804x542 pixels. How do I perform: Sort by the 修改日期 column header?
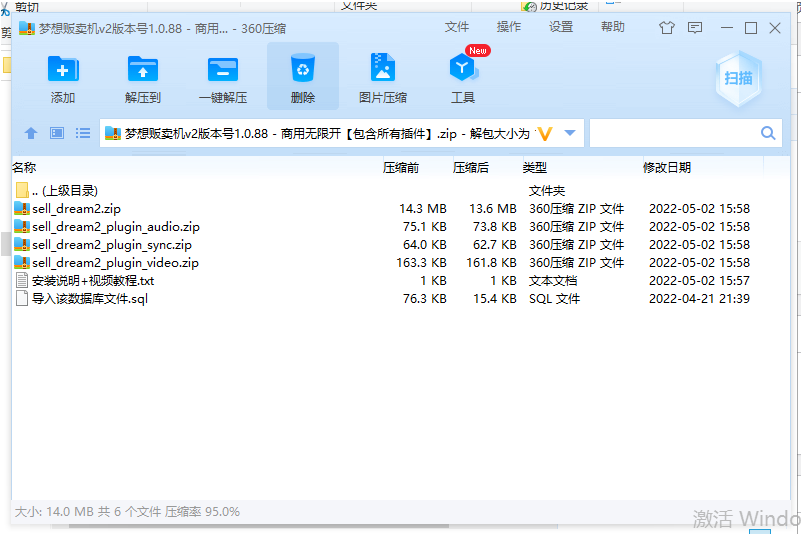click(666, 168)
